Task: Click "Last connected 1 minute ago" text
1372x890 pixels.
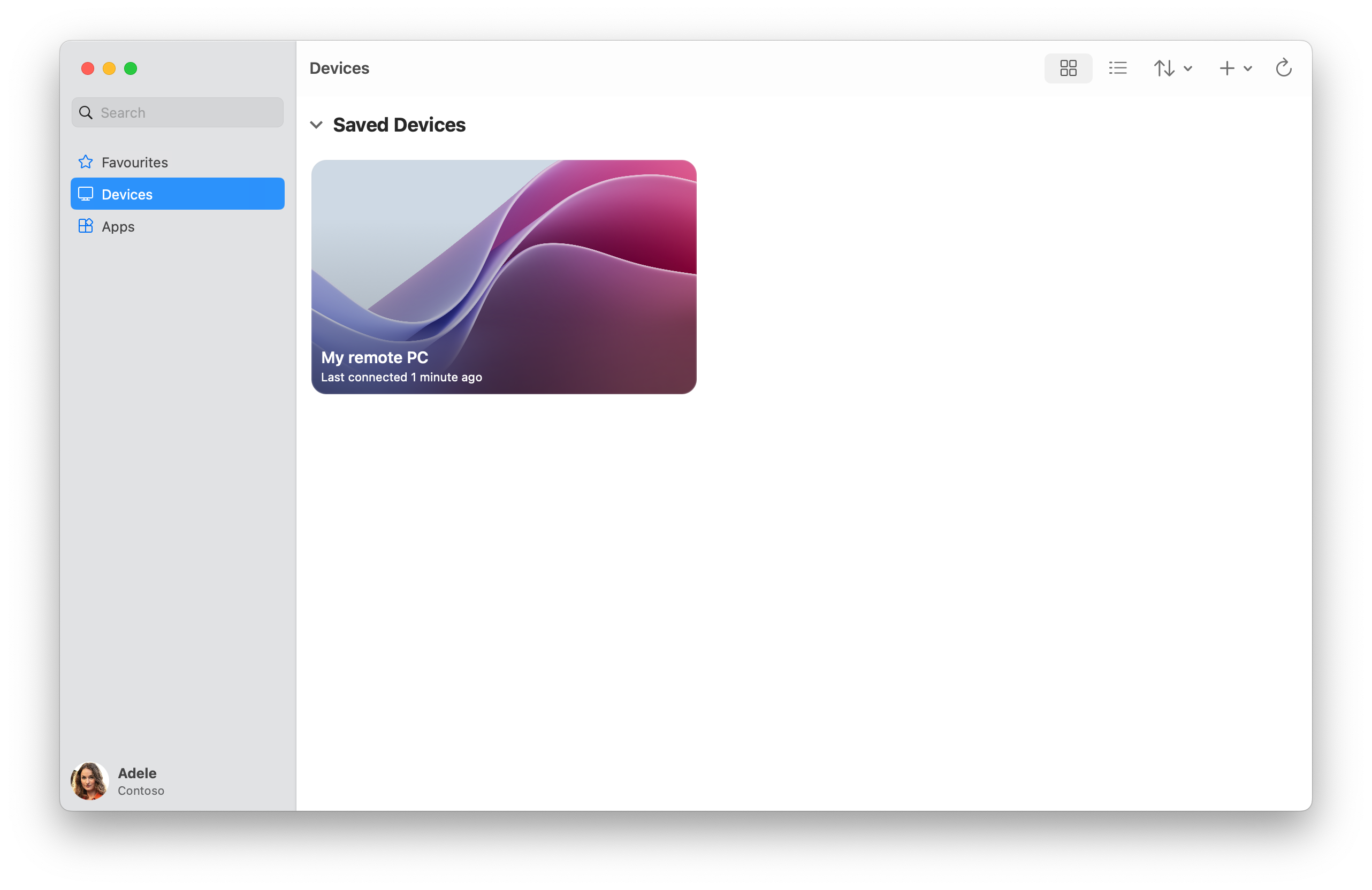Action: point(401,377)
